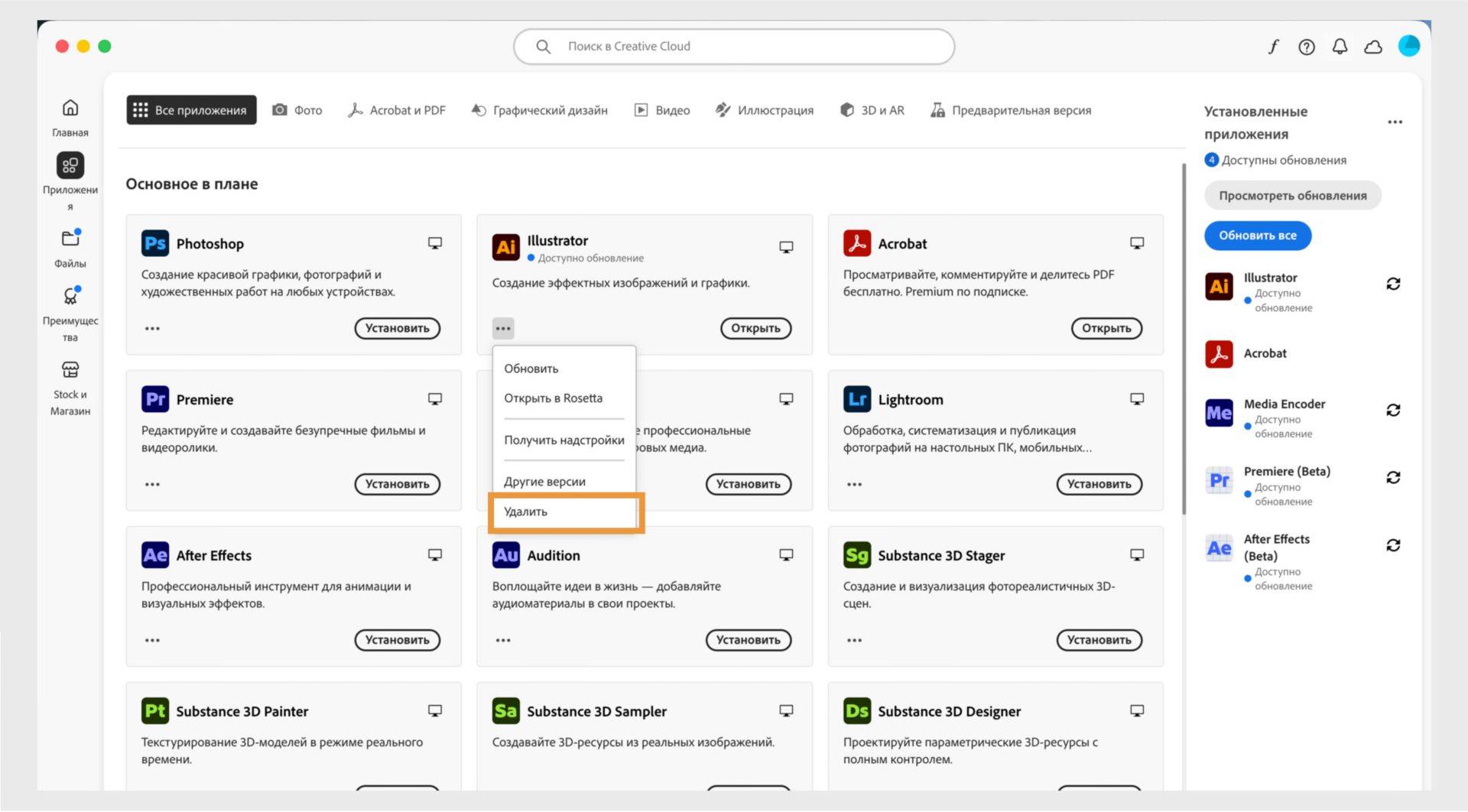Open the Приложения sidebar section
Viewport: 1468px width, 812px height.
point(70,181)
